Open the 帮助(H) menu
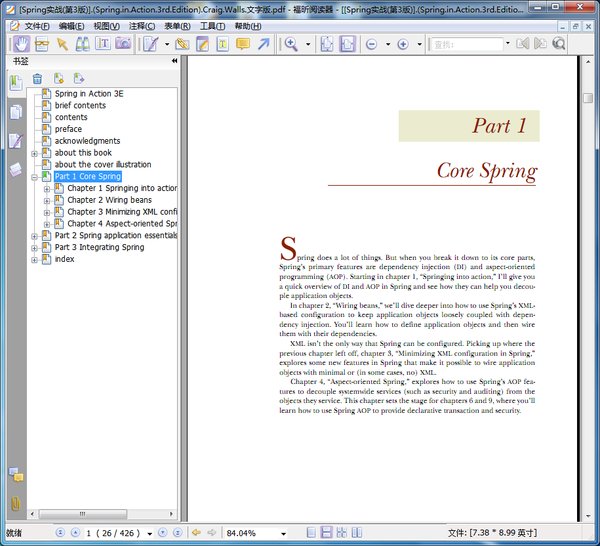600x546 pixels. [x=248, y=26]
